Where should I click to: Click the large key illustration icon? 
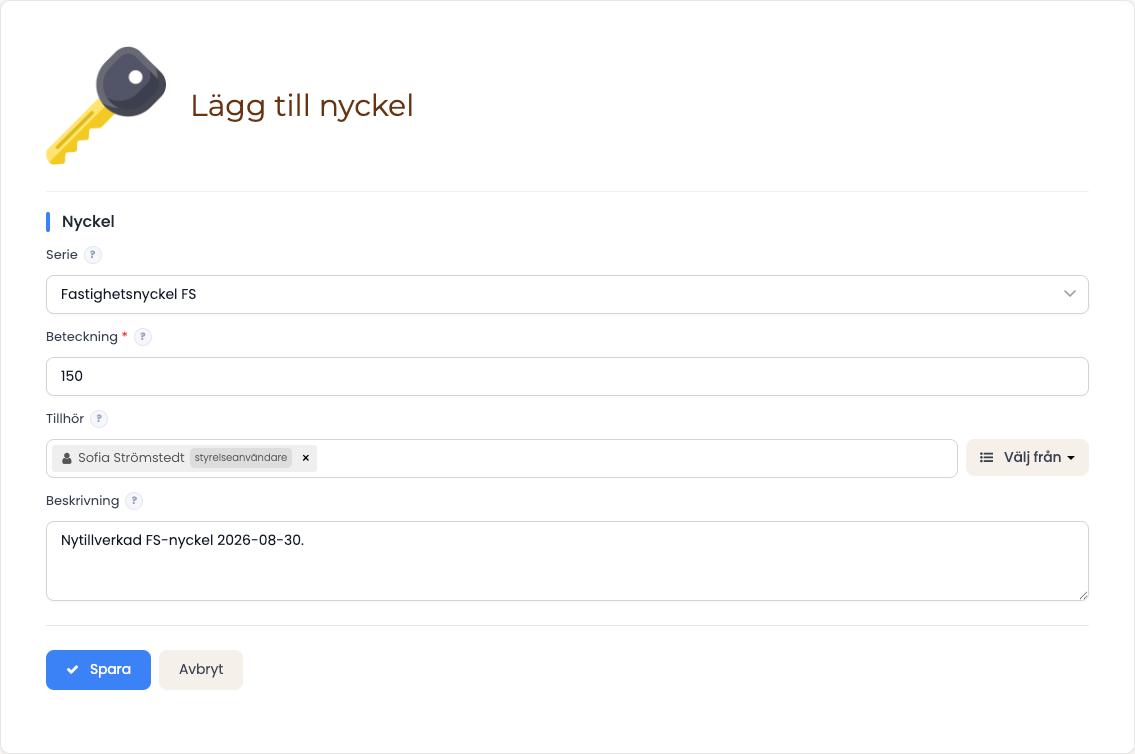106,106
